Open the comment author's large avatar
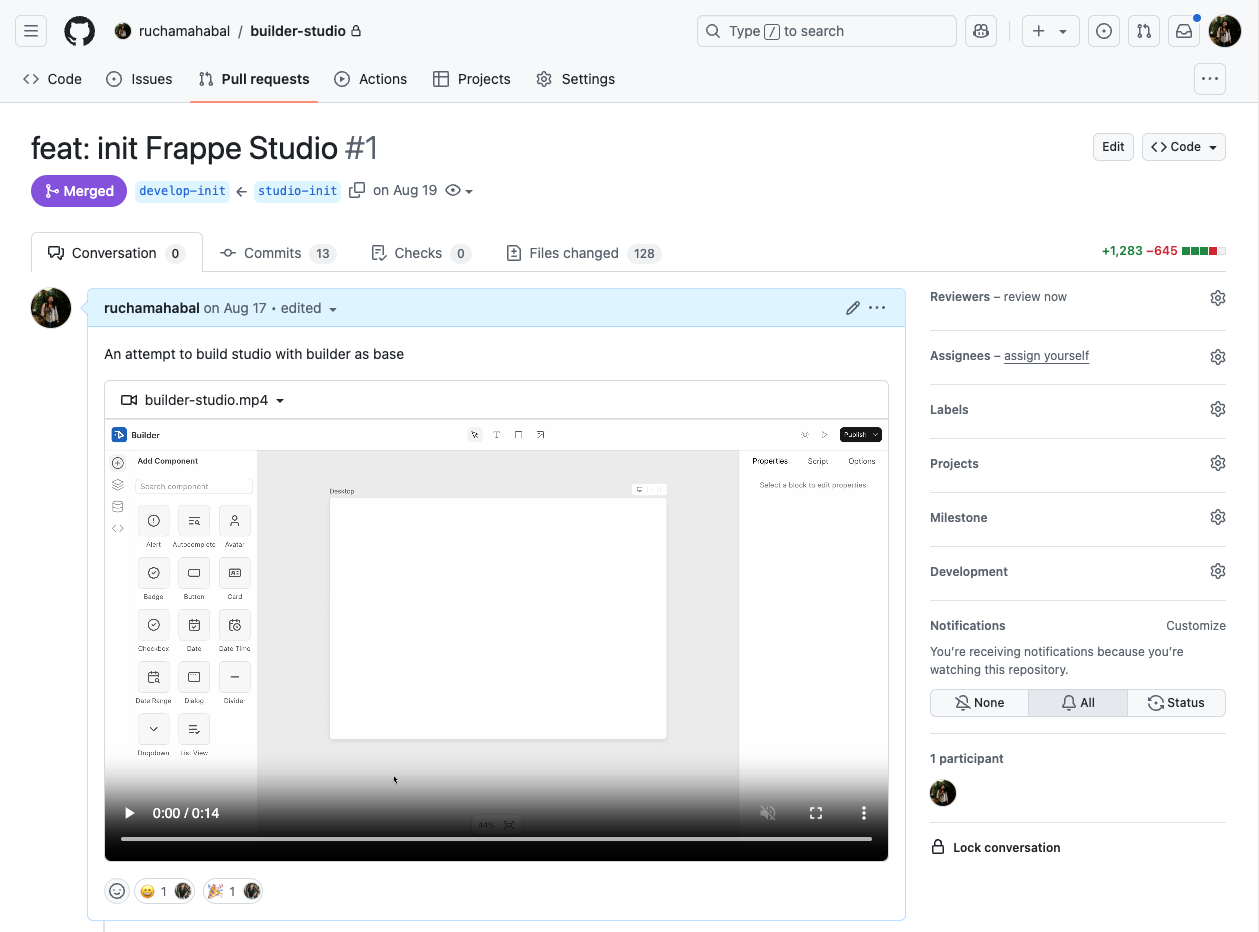This screenshot has width=1259, height=932. click(51, 308)
